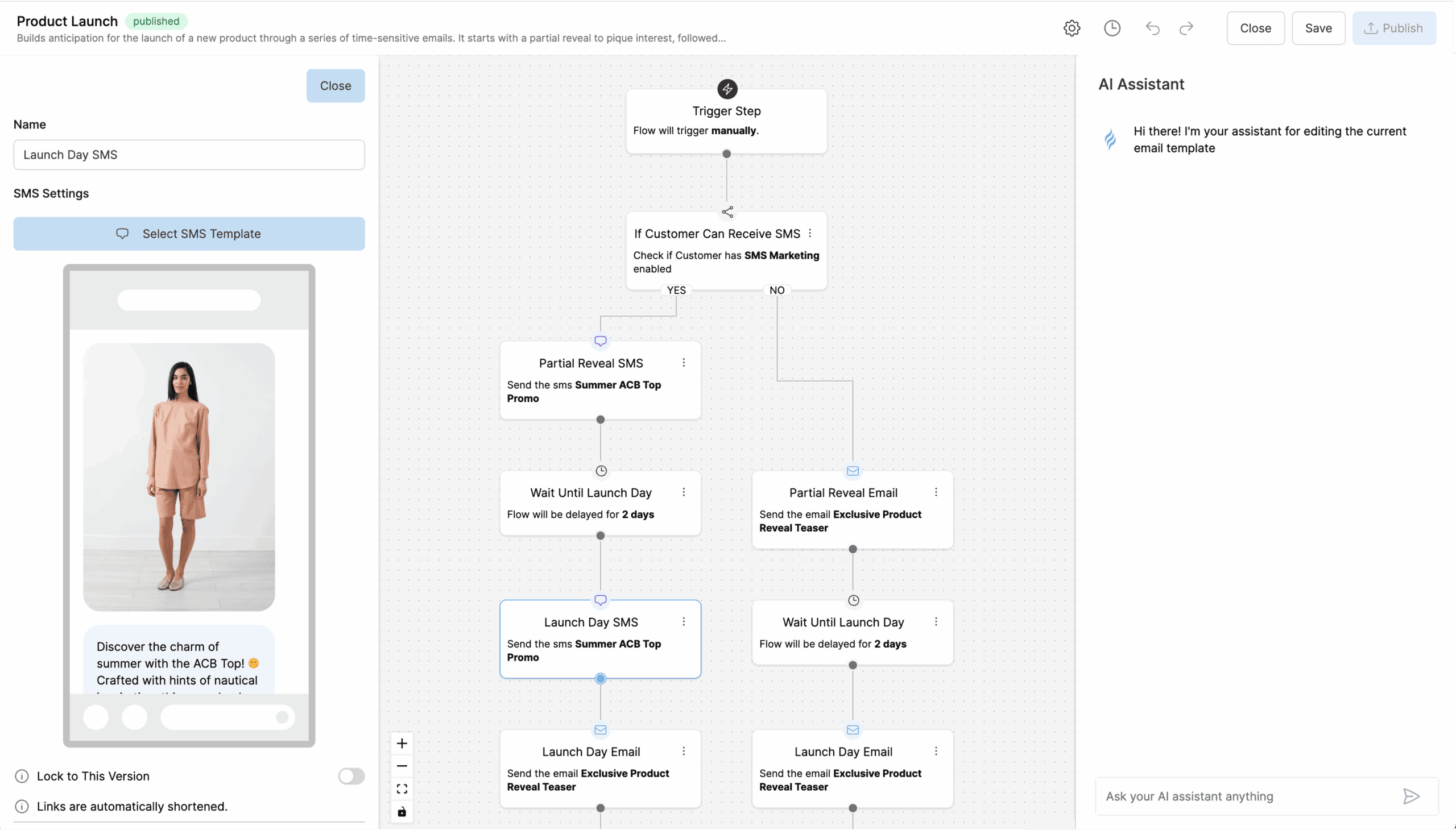The image size is (1456, 830).
Task: Send the AI assistant message
Action: (1412, 796)
